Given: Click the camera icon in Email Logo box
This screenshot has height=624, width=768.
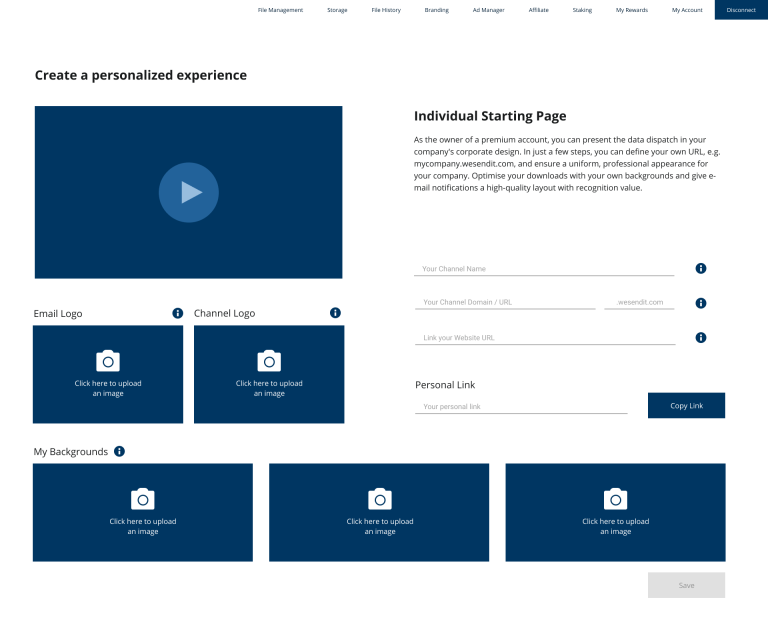Looking at the screenshot, I should 108,361.
